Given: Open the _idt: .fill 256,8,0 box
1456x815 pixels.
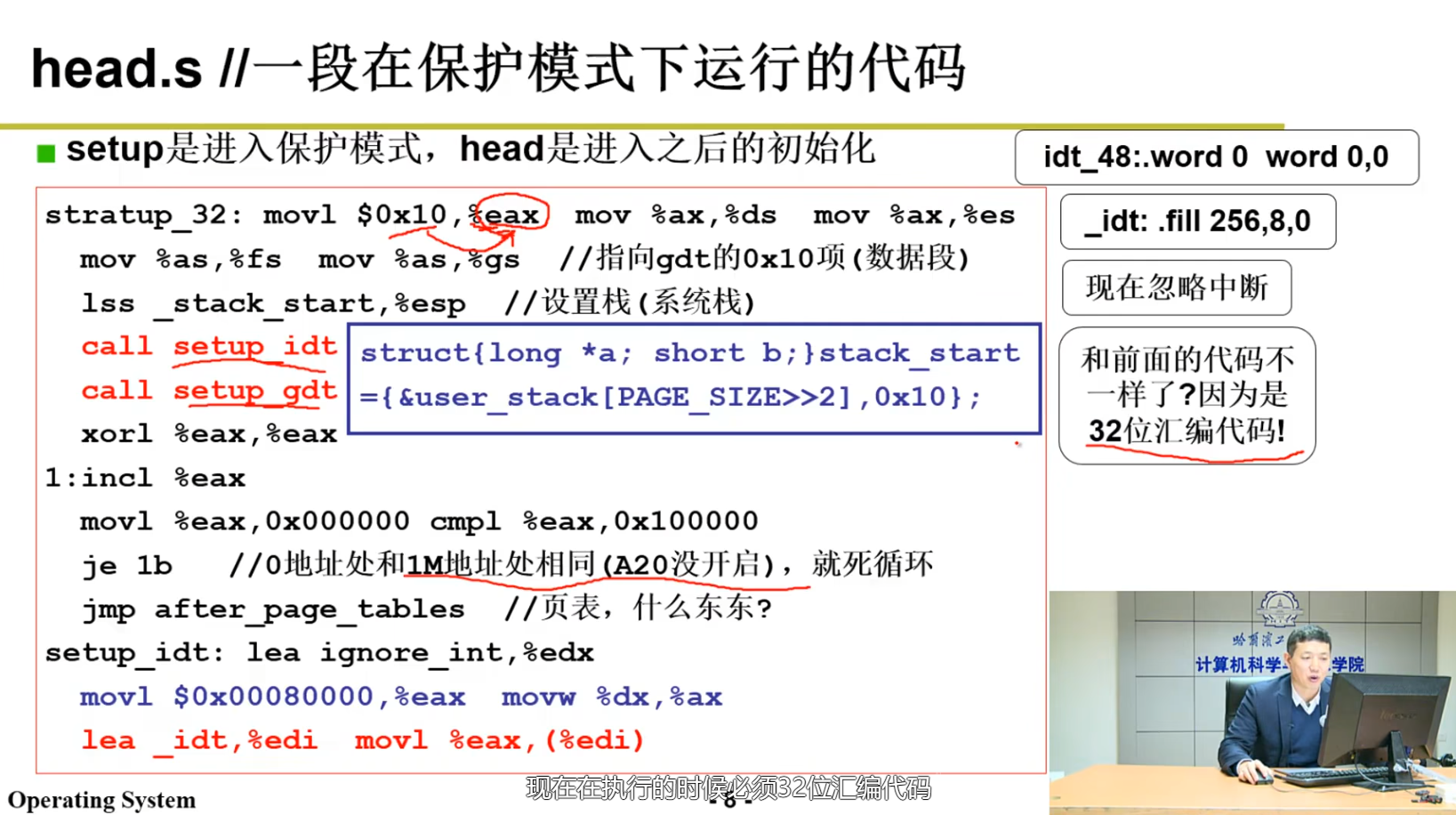Looking at the screenshot, I should [x=1196, y=222].
